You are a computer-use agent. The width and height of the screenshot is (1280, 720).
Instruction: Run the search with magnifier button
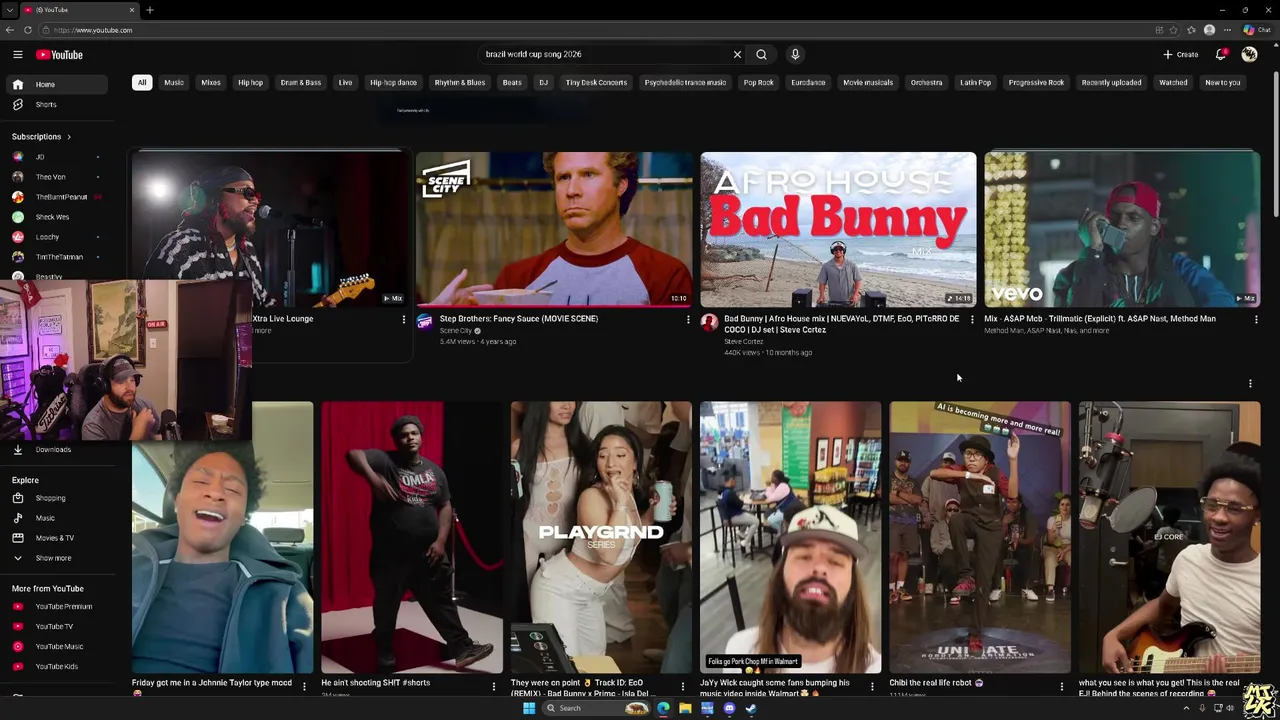pyautogui.click(x=761, y=54)
